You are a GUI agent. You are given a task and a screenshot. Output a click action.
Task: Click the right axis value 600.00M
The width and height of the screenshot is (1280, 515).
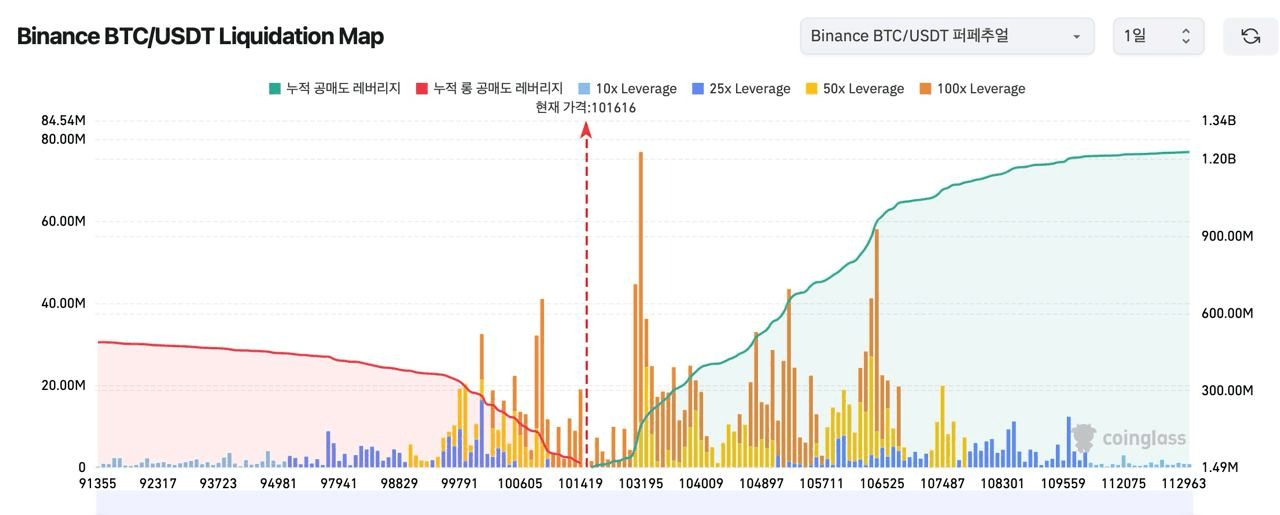[1227, 313]
